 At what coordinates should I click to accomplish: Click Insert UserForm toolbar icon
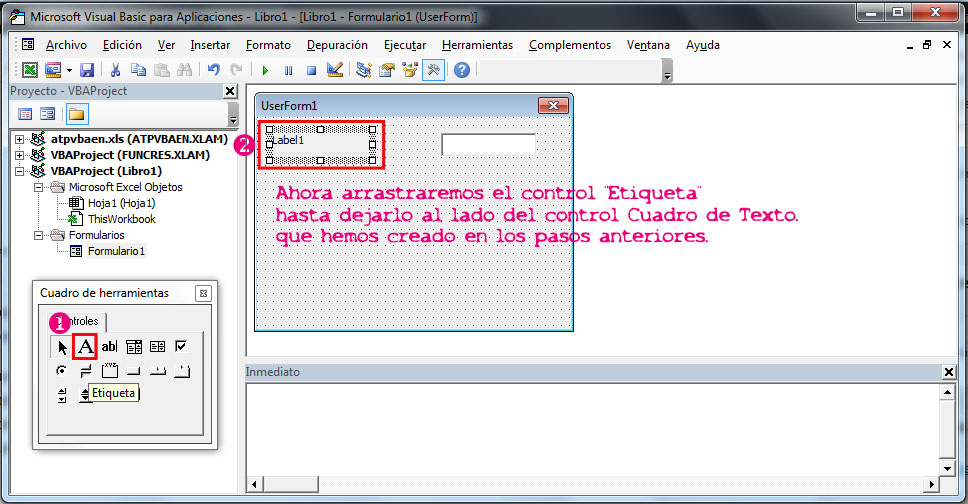pos(53,70)
